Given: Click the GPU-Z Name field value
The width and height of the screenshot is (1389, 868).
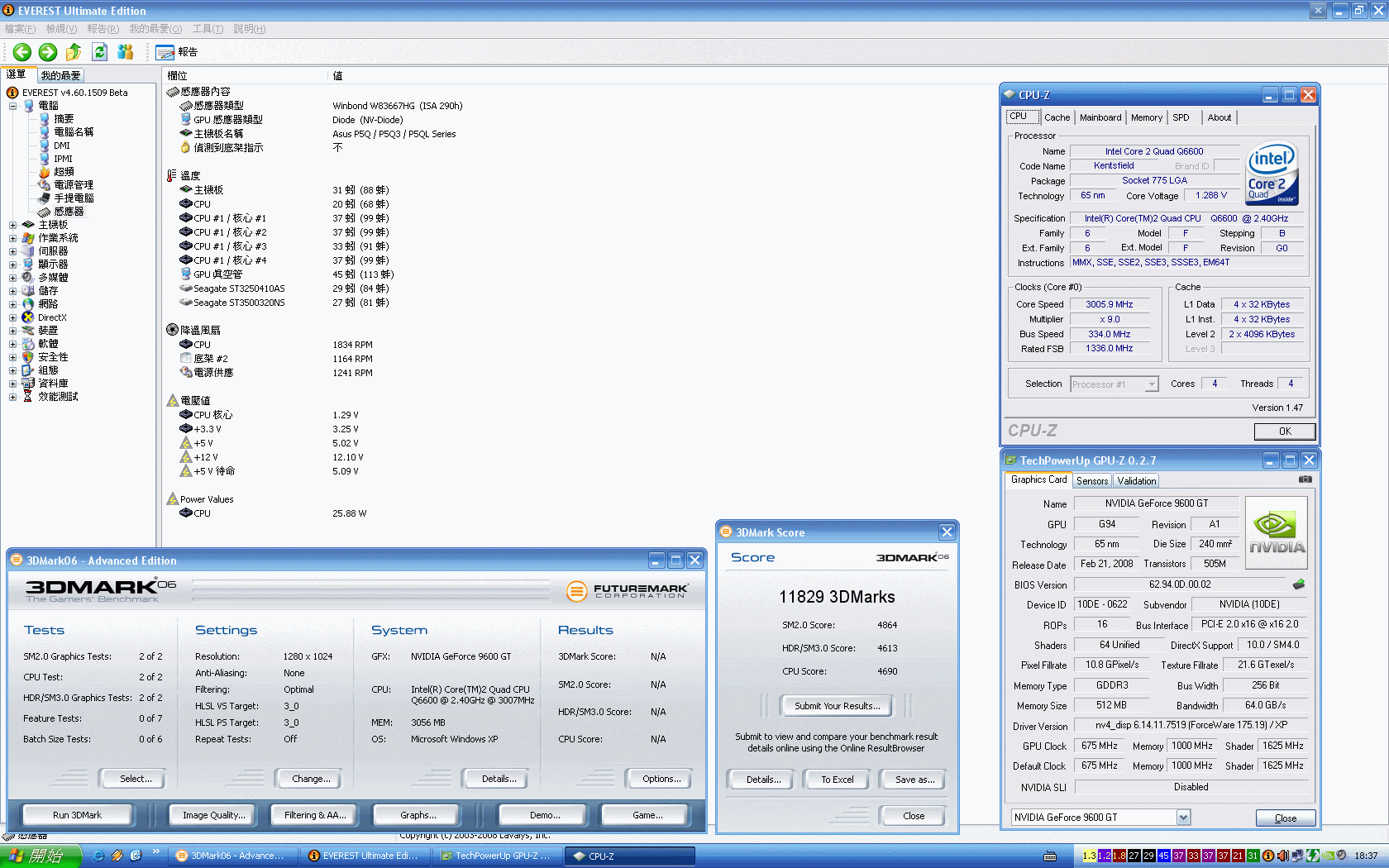Looking at the screenshot, I should tap(1156, 503).
